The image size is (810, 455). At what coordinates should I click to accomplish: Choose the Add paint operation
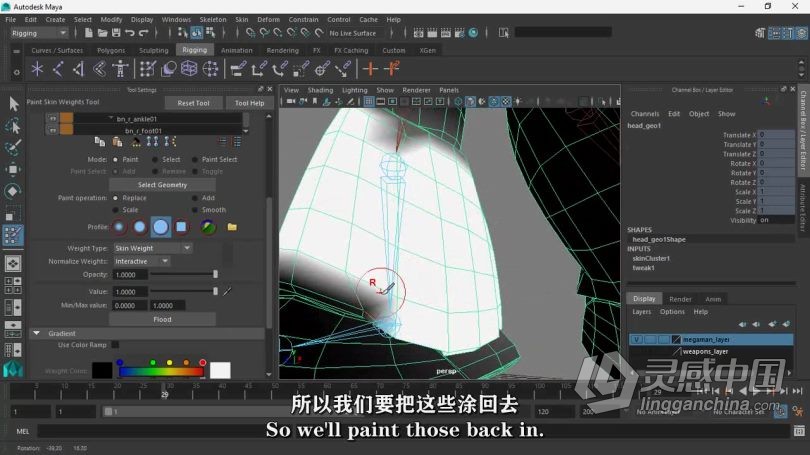[x=195, y=198]
